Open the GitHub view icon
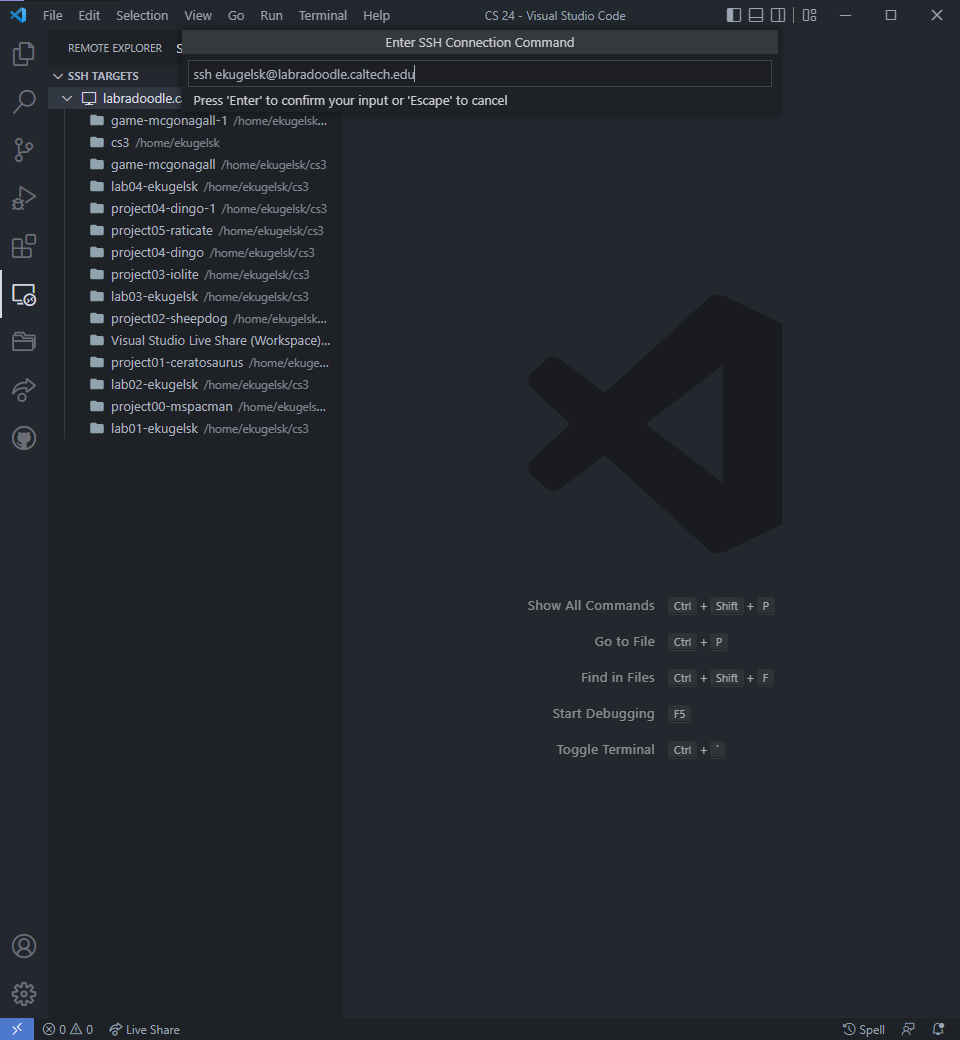This screenshot has width=960, height=1040. [24, 438]
